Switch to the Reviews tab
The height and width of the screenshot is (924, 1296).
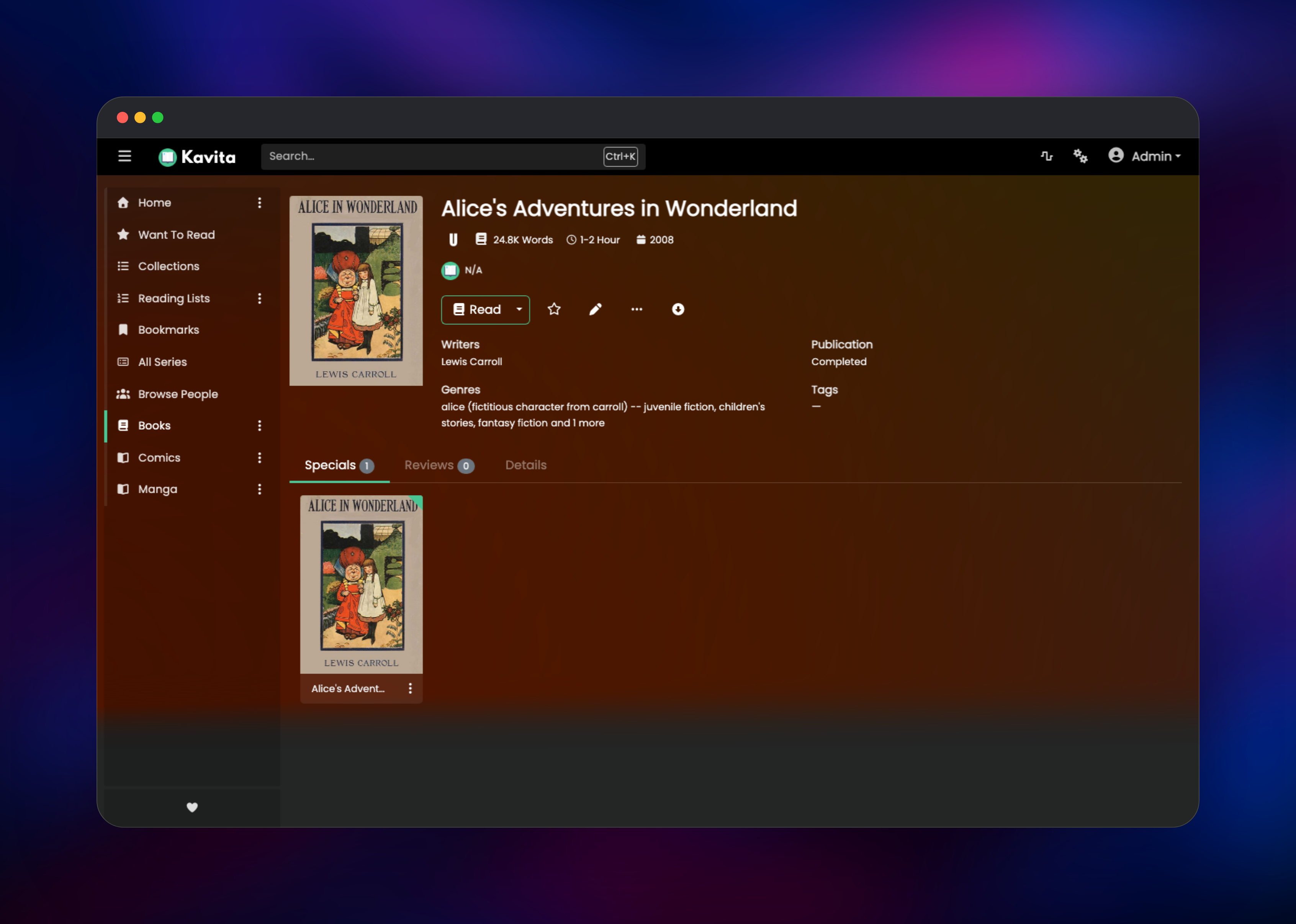[439, 465]
